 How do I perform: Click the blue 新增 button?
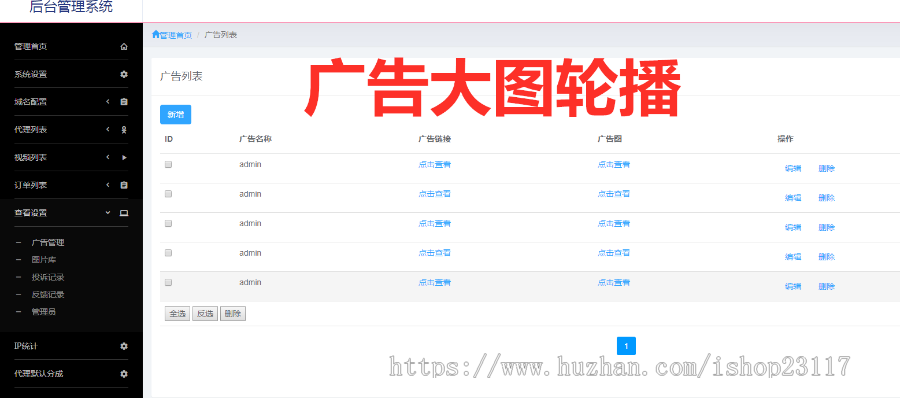tap(175, 115)
